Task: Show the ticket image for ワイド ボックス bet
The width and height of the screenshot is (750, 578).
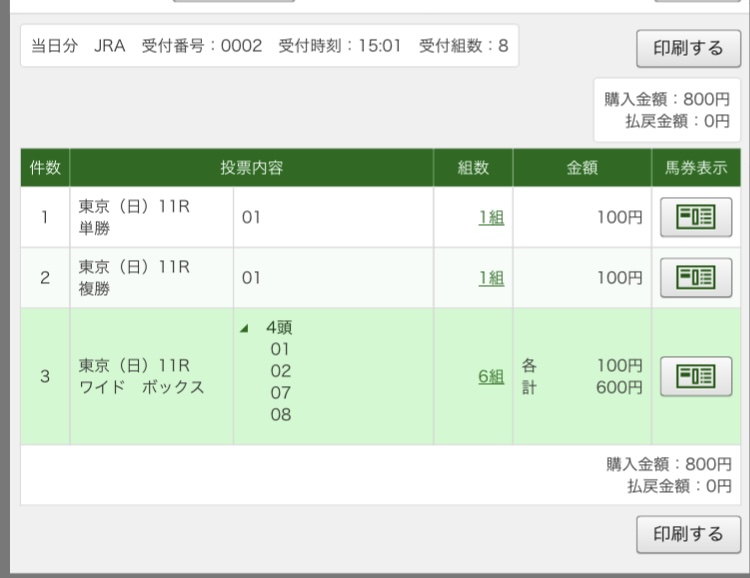Action: (x=696, y=376)
